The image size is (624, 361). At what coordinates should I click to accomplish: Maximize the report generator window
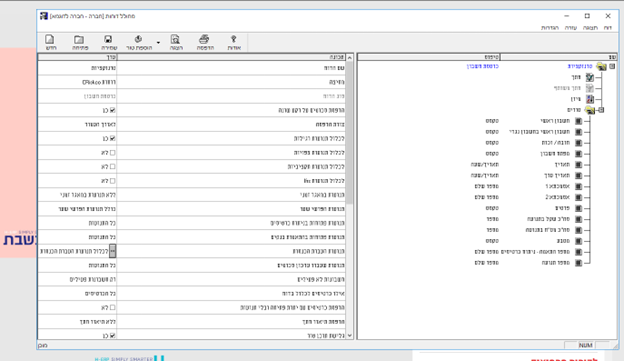click(x=587, y=16)
